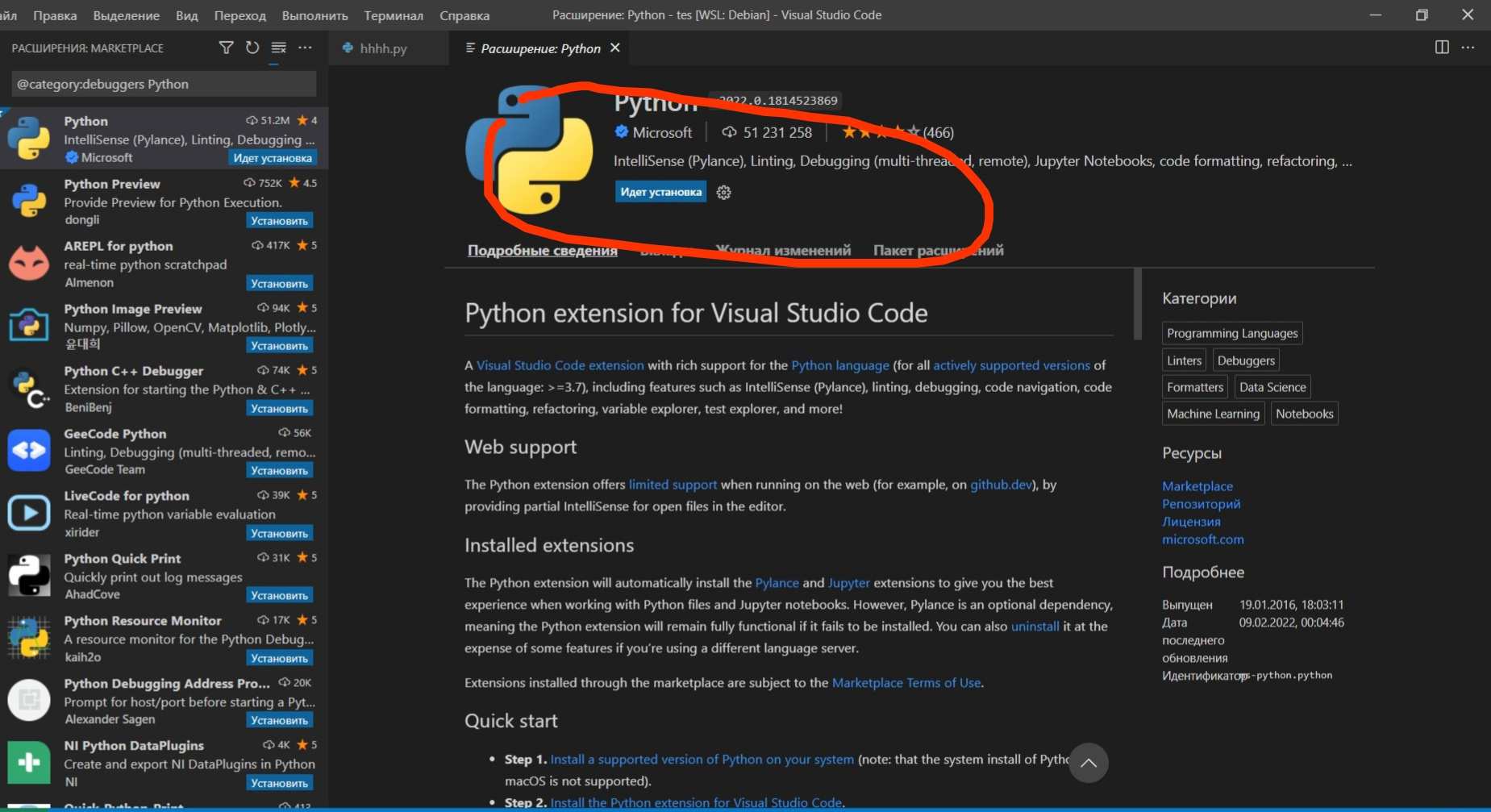
Task: Open the Терминал menu
Action: [394, 15]
